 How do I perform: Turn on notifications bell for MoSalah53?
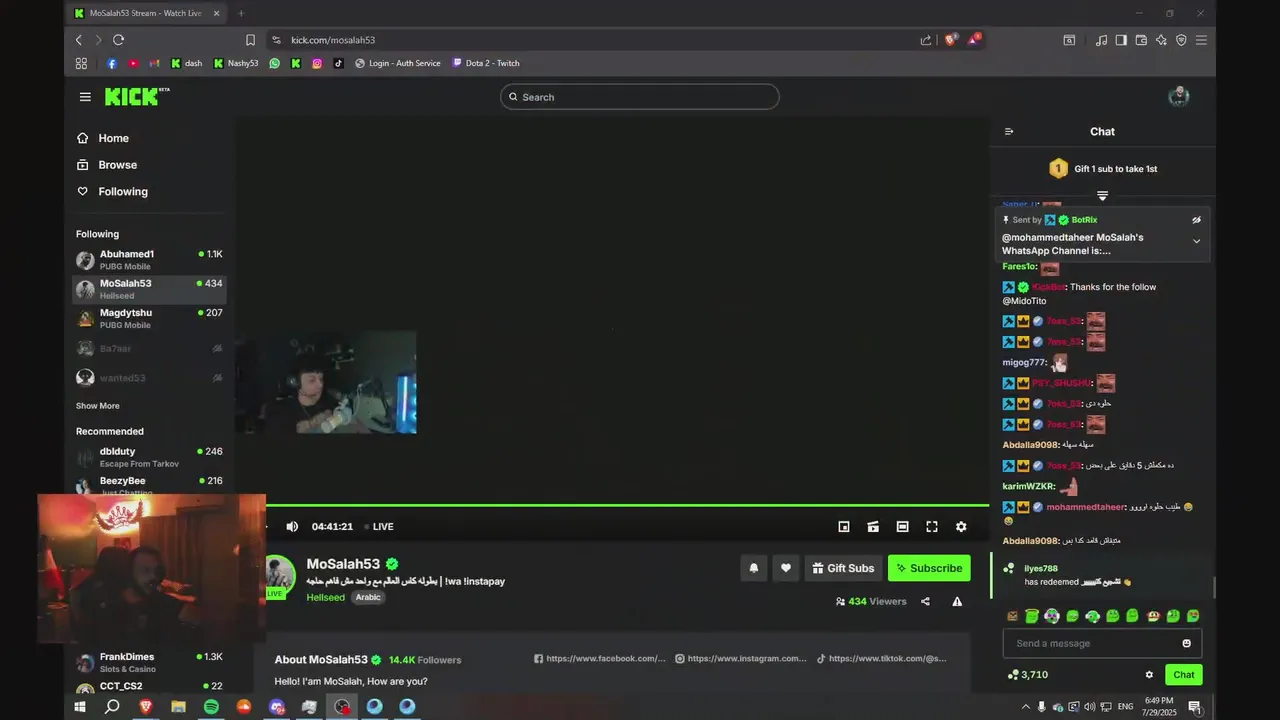pos(754,568)
